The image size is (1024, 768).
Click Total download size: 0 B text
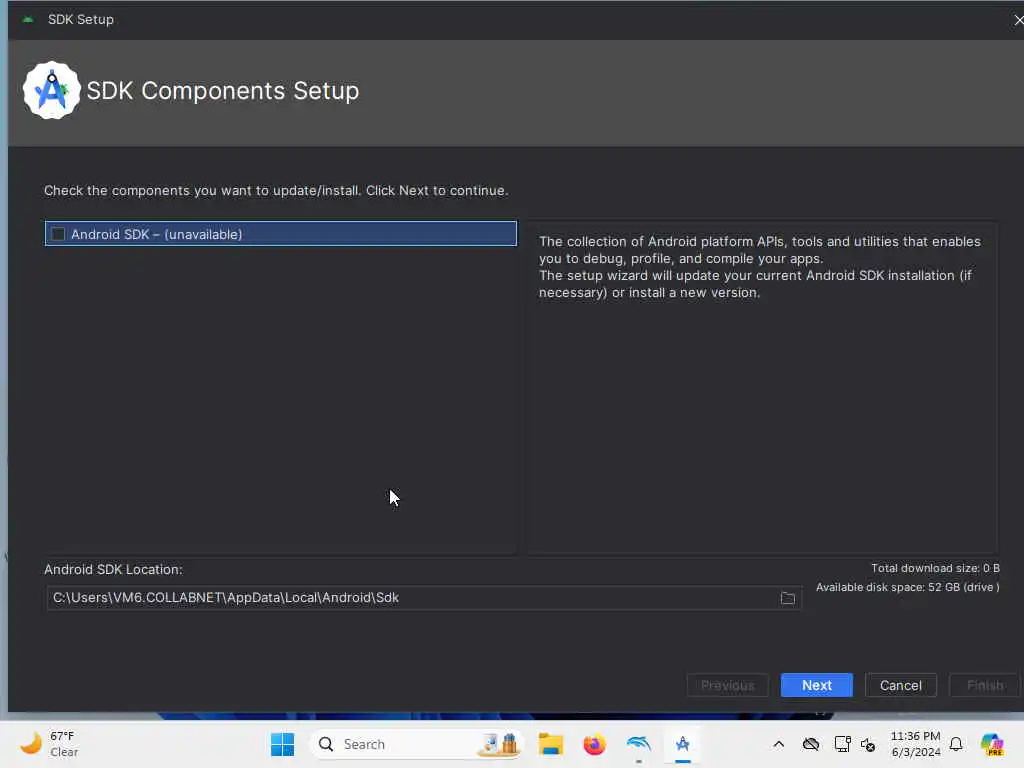(935, 568)
